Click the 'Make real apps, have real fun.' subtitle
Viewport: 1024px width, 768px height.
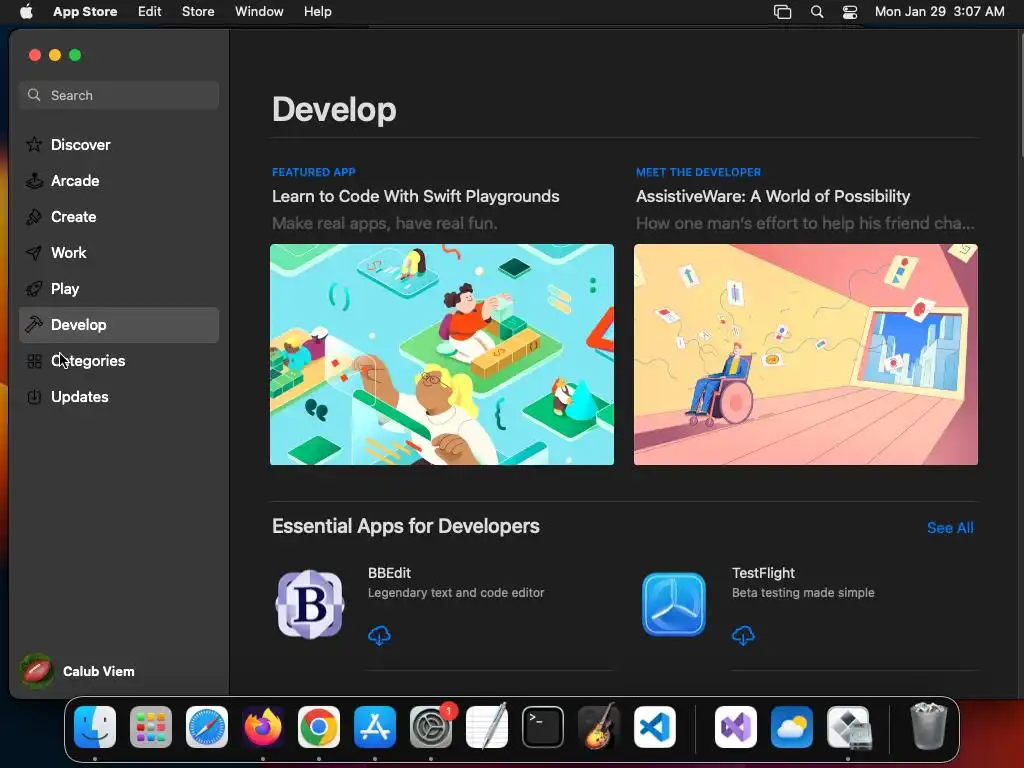click(x=385, y=223)
